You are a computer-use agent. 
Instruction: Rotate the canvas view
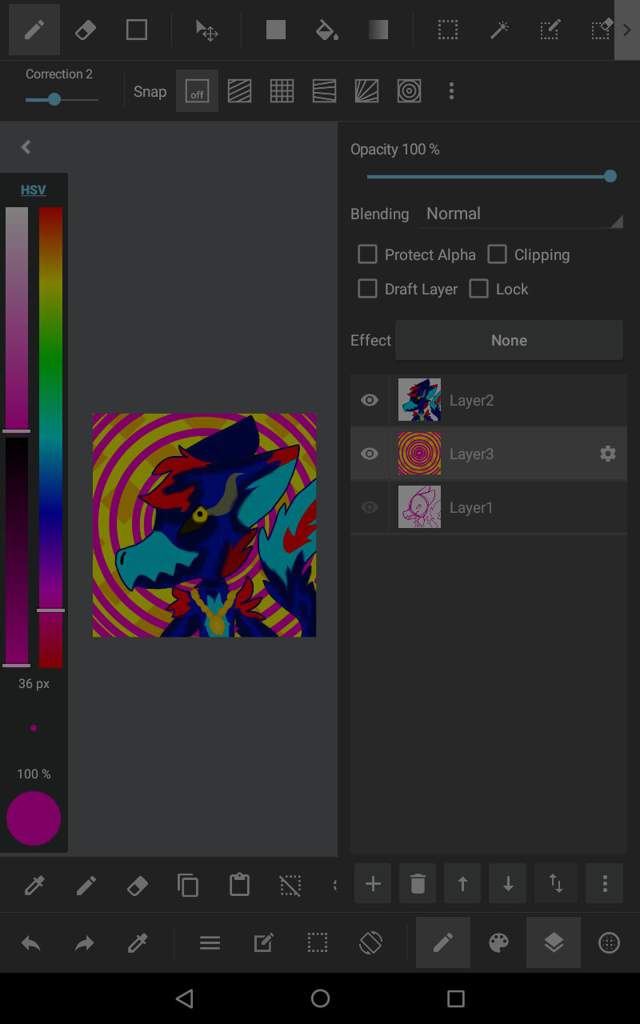pyautogui.click(x=370, y=943)
